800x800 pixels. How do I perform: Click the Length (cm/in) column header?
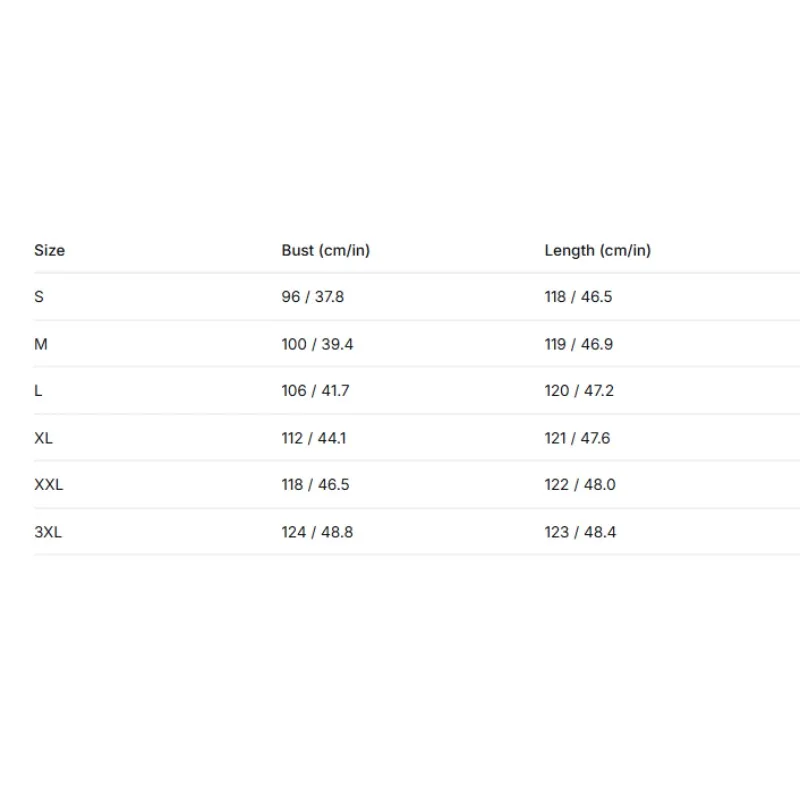point(597,250)
